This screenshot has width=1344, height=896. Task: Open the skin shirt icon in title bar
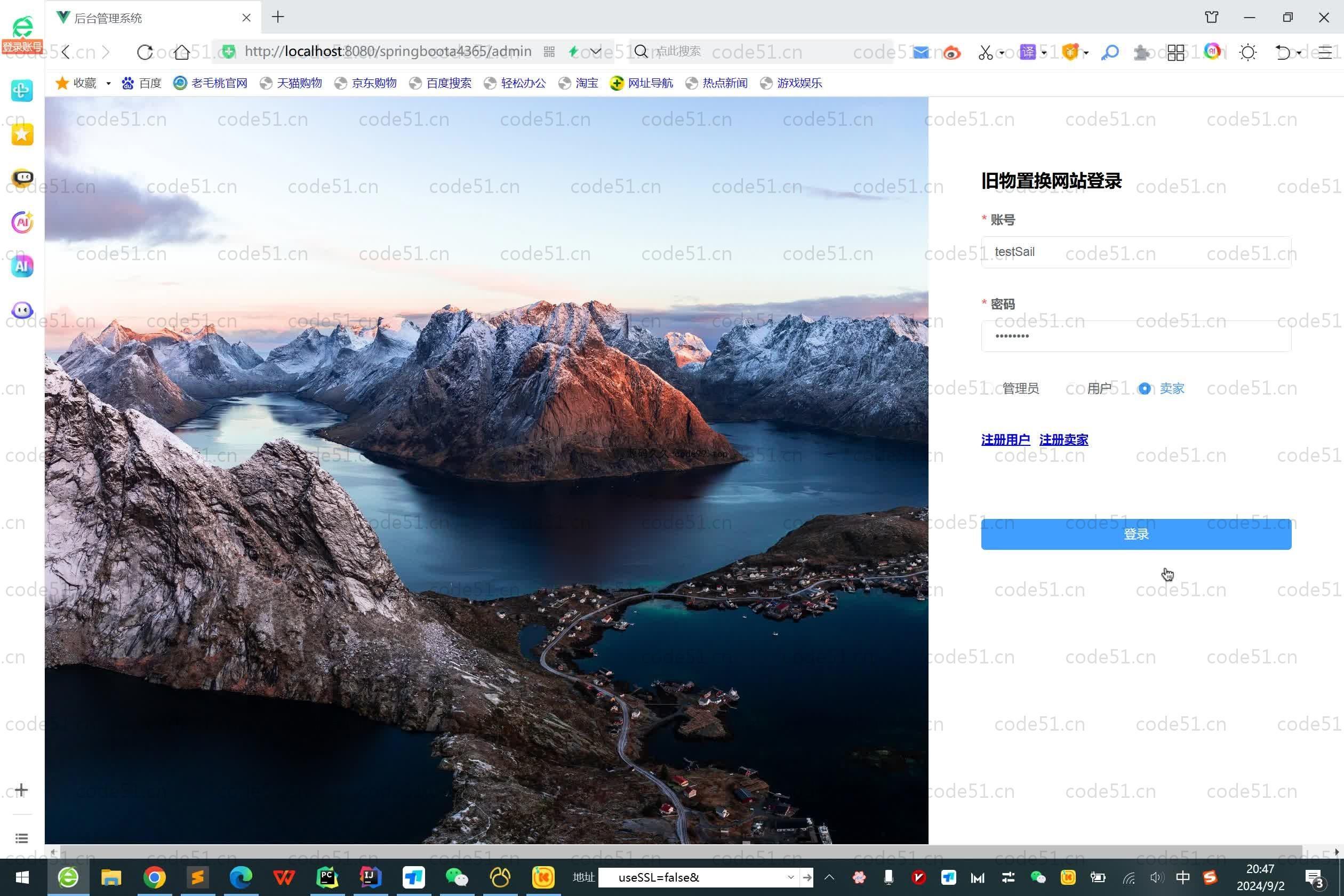coord(1211,17)
